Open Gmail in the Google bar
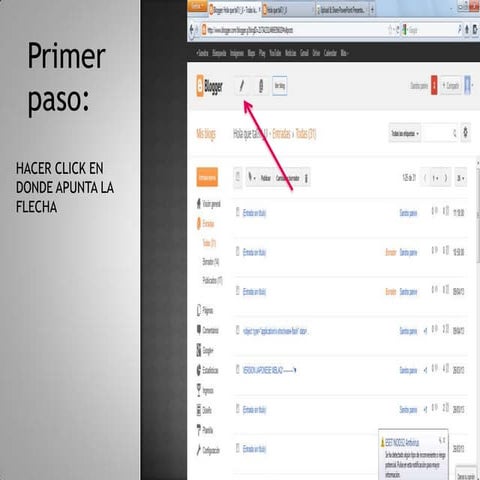Image resolution: width=480 pixels, height=480 pixels. (x=304, y=53)
